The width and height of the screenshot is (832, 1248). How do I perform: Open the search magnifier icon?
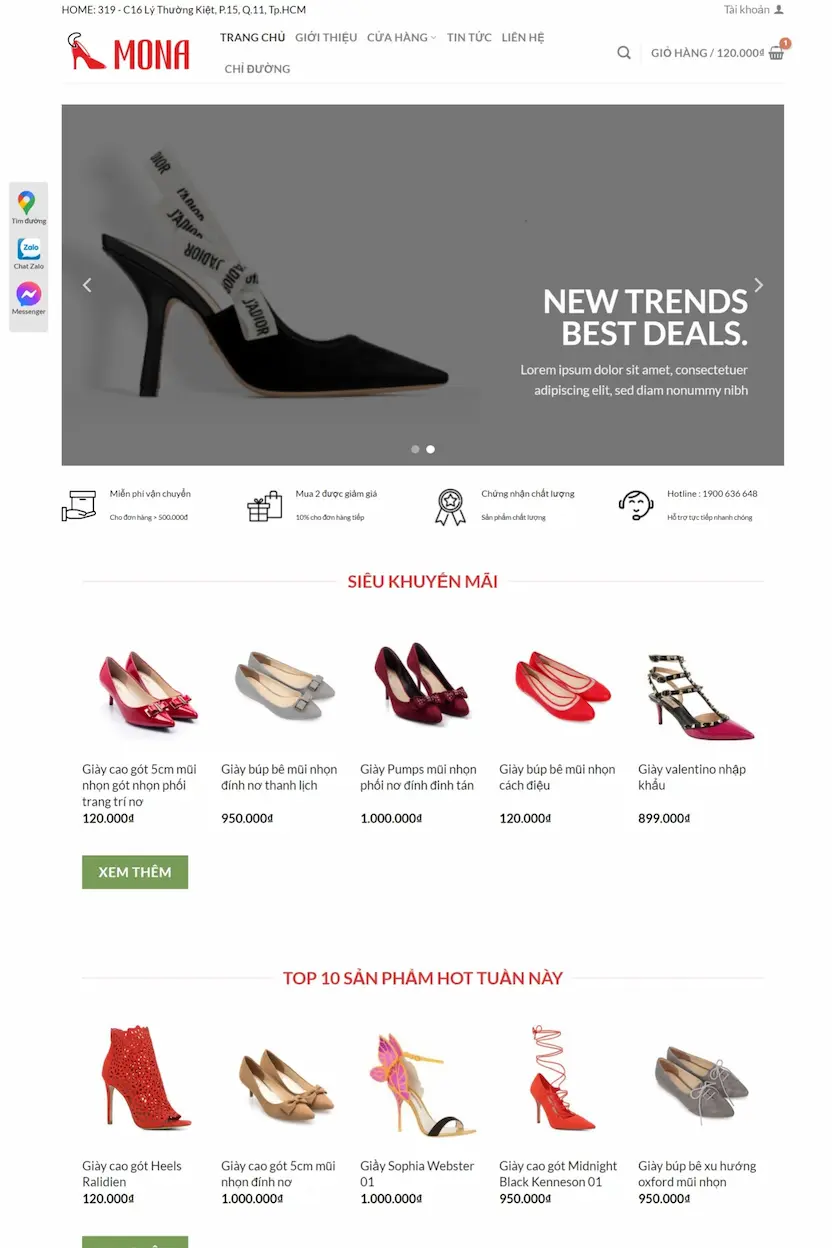click(x=624, y=53)
